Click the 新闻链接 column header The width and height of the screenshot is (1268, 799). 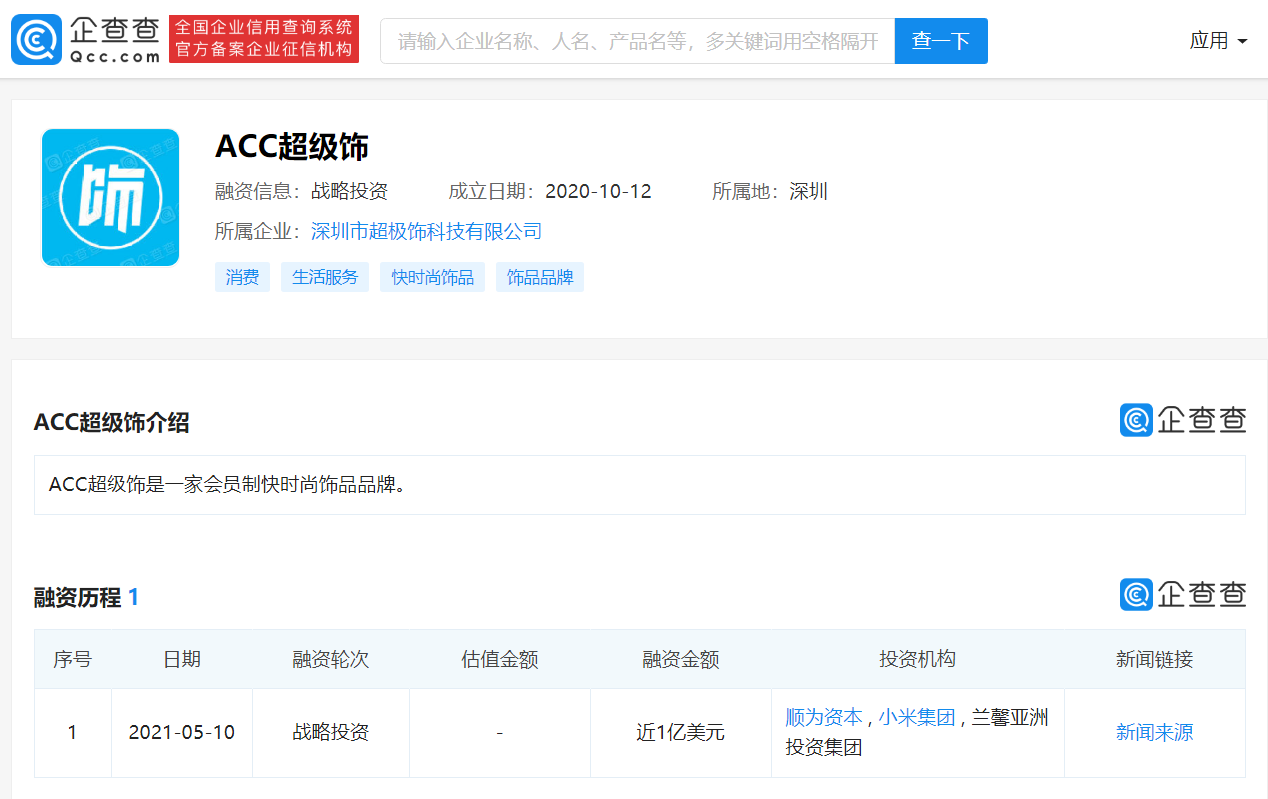(x=1155, y=659)
